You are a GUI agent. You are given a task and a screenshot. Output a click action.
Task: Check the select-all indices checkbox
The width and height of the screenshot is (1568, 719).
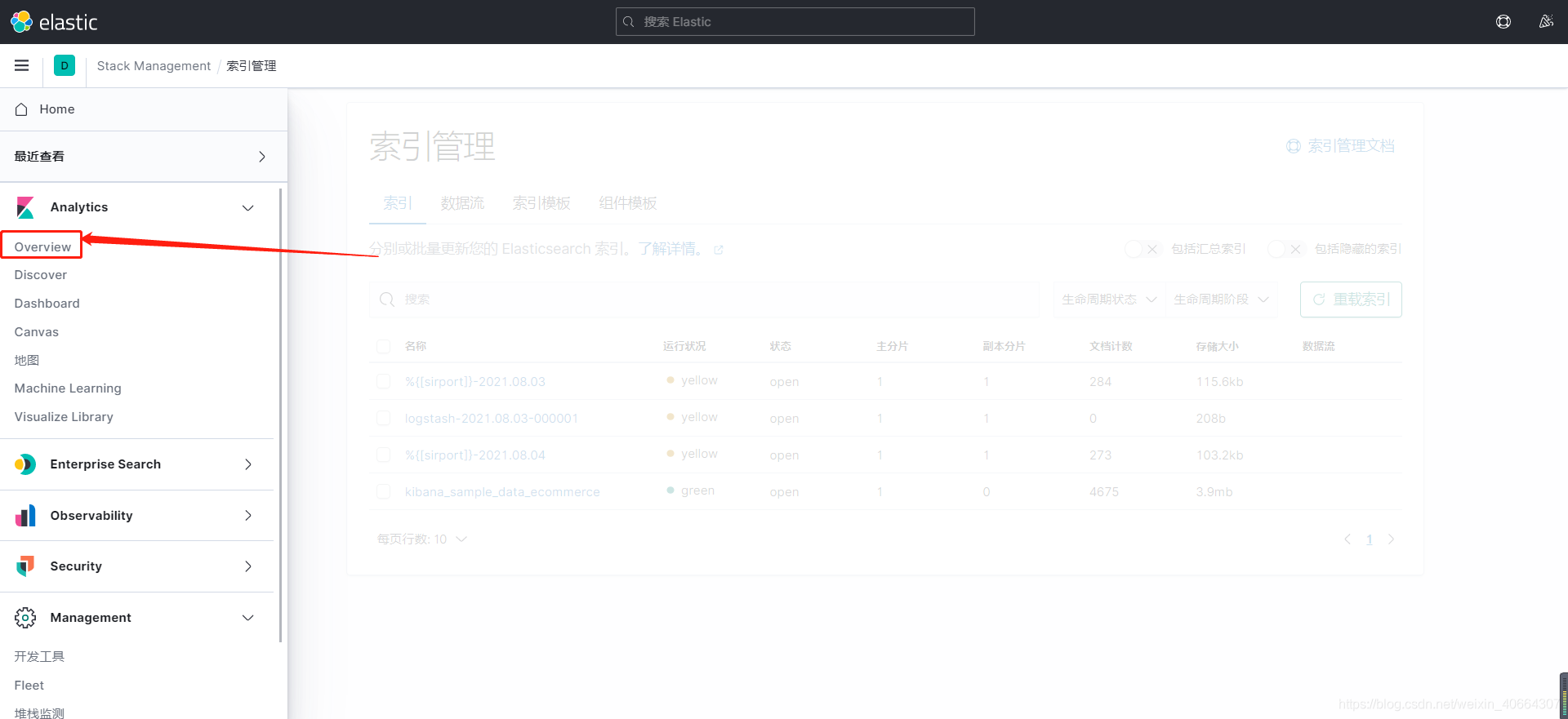point(383,346)
